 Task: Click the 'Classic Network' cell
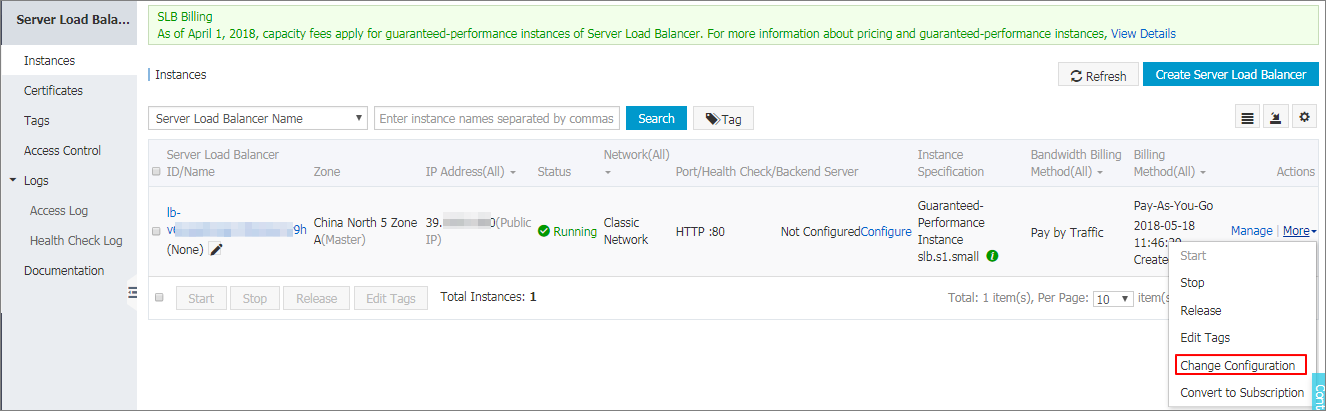(626, 231)
